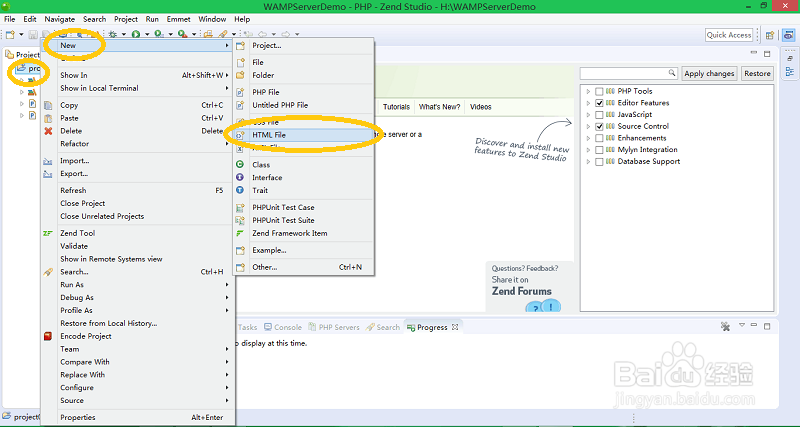
Task: Enable the Database Support checkbox
Action: pos(599,162)
